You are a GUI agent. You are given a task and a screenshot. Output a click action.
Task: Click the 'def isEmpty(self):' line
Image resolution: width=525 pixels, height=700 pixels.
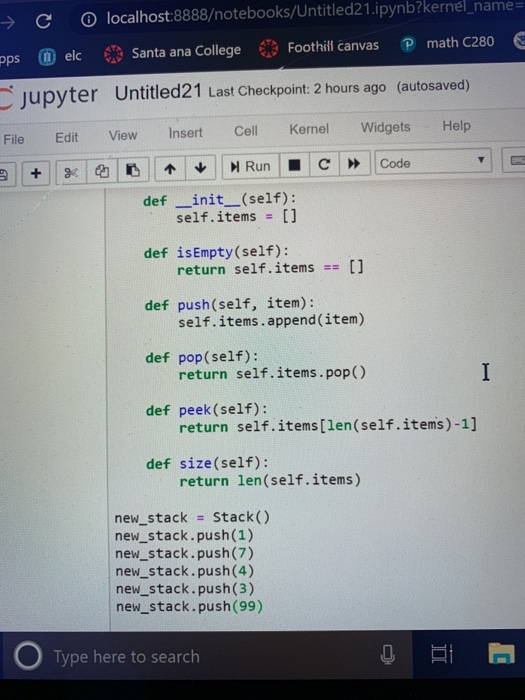point(216,252)
